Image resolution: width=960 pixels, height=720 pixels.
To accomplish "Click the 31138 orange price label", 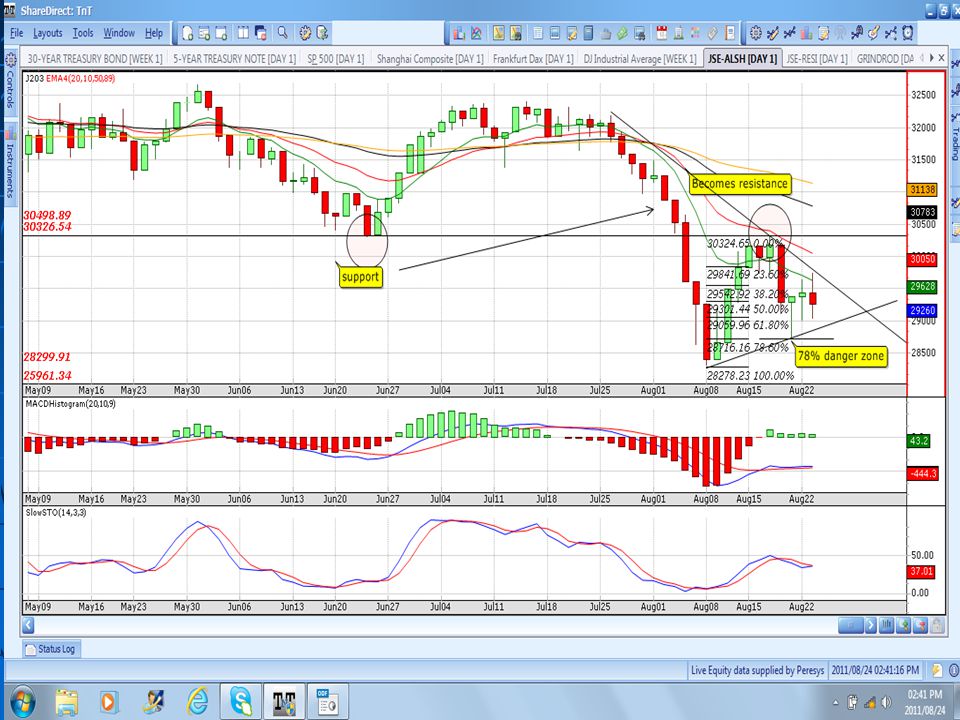I will coord(923,190).
